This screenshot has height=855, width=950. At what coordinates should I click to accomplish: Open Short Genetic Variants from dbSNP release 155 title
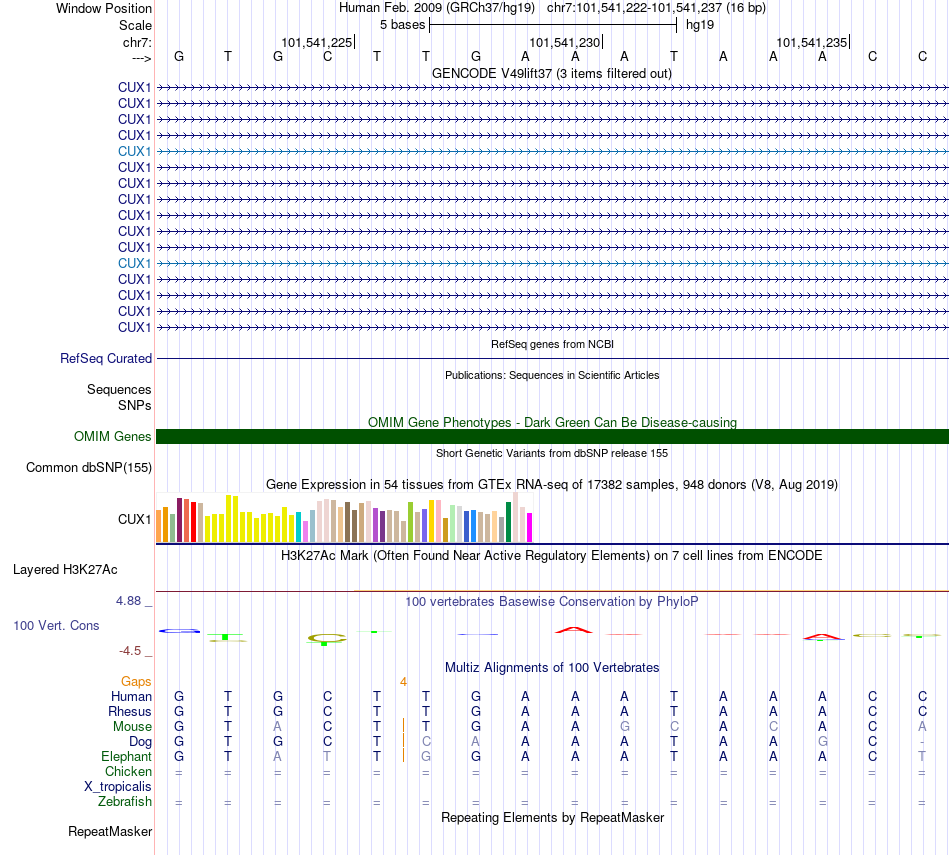552,453
